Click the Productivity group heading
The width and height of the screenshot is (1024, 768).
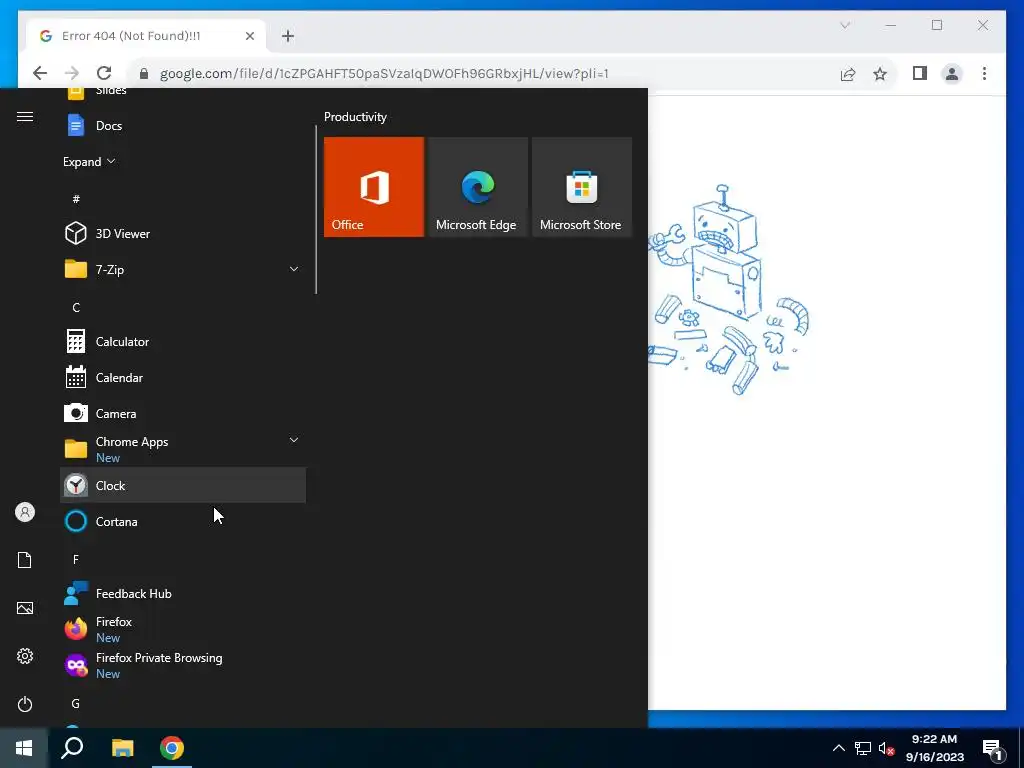click(355, 117)
